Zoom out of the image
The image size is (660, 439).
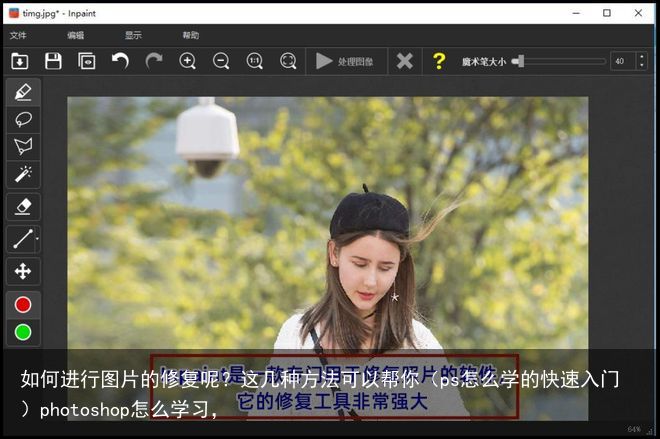pos(221,61)
